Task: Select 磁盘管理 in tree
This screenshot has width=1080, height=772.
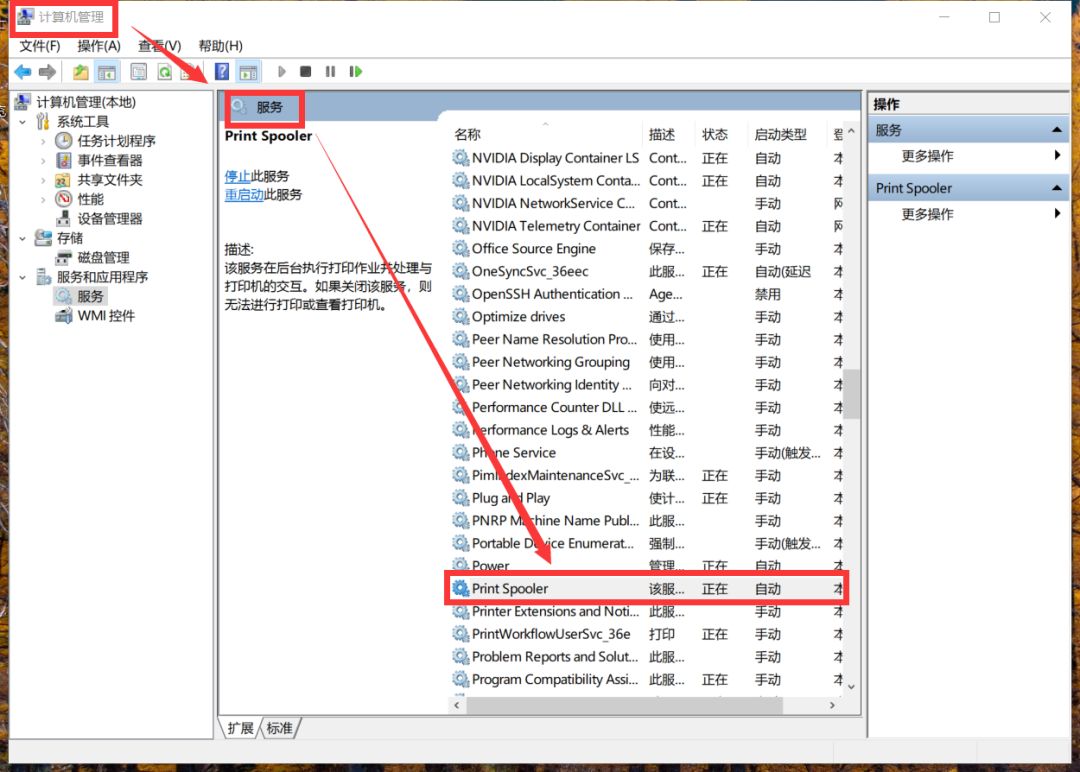Action: 103,258
